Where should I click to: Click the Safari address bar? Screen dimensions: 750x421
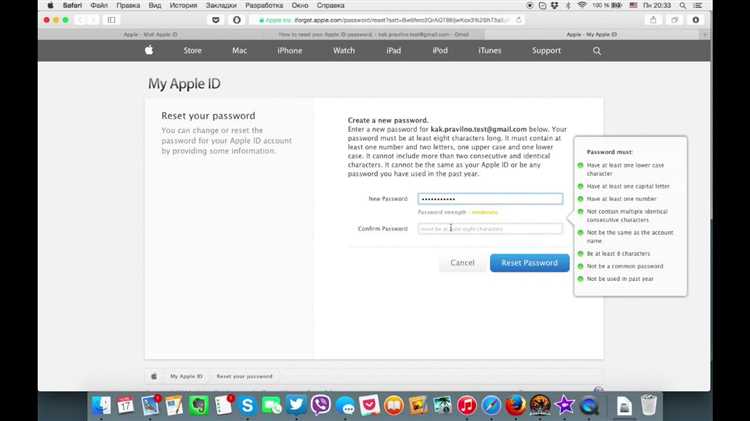[385, 20]
